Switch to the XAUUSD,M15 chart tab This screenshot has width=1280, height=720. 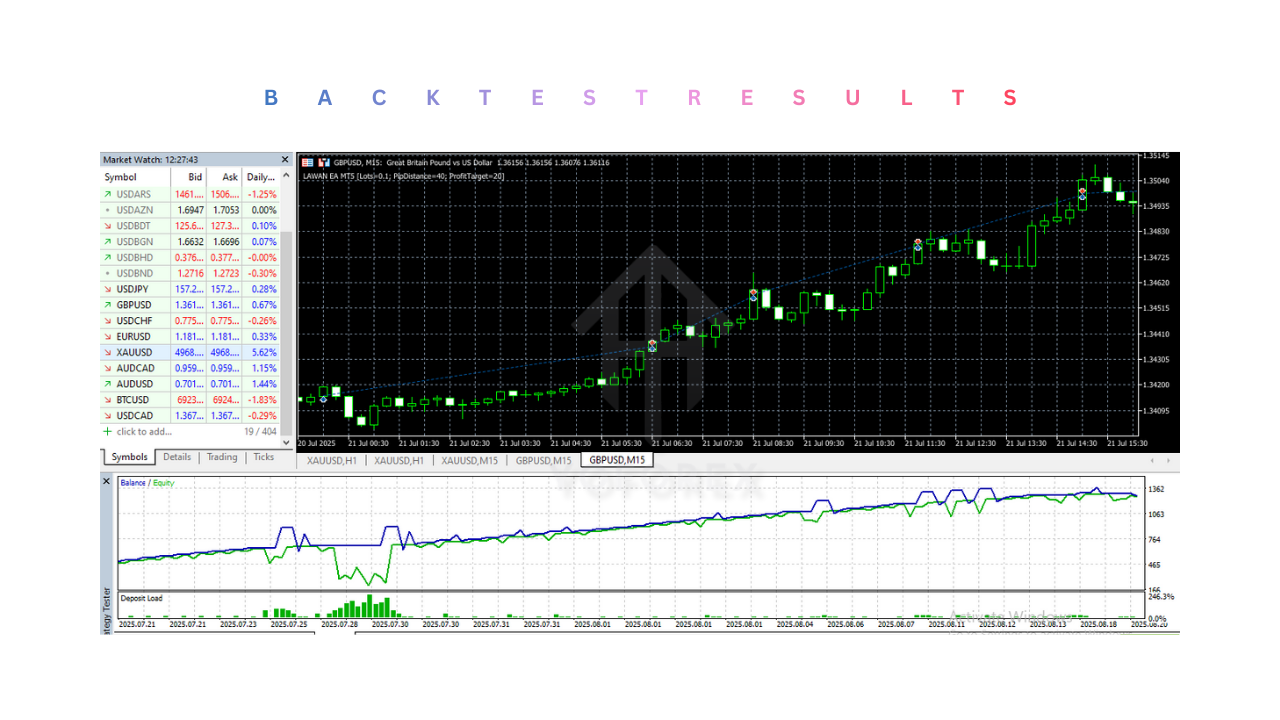[470, 460]
